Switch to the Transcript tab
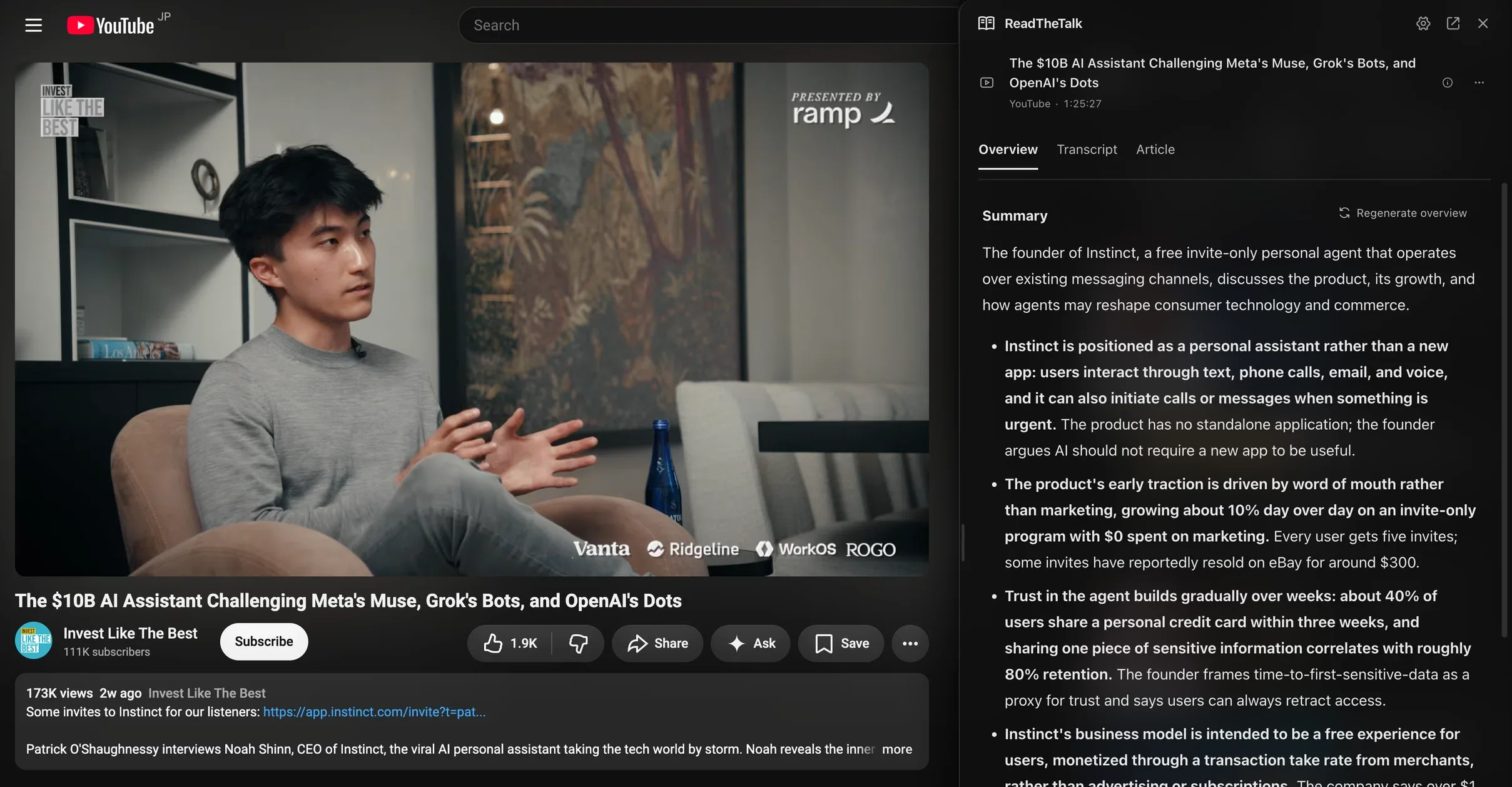The height and width of the screenshot is (787, 1512). 1087,150
